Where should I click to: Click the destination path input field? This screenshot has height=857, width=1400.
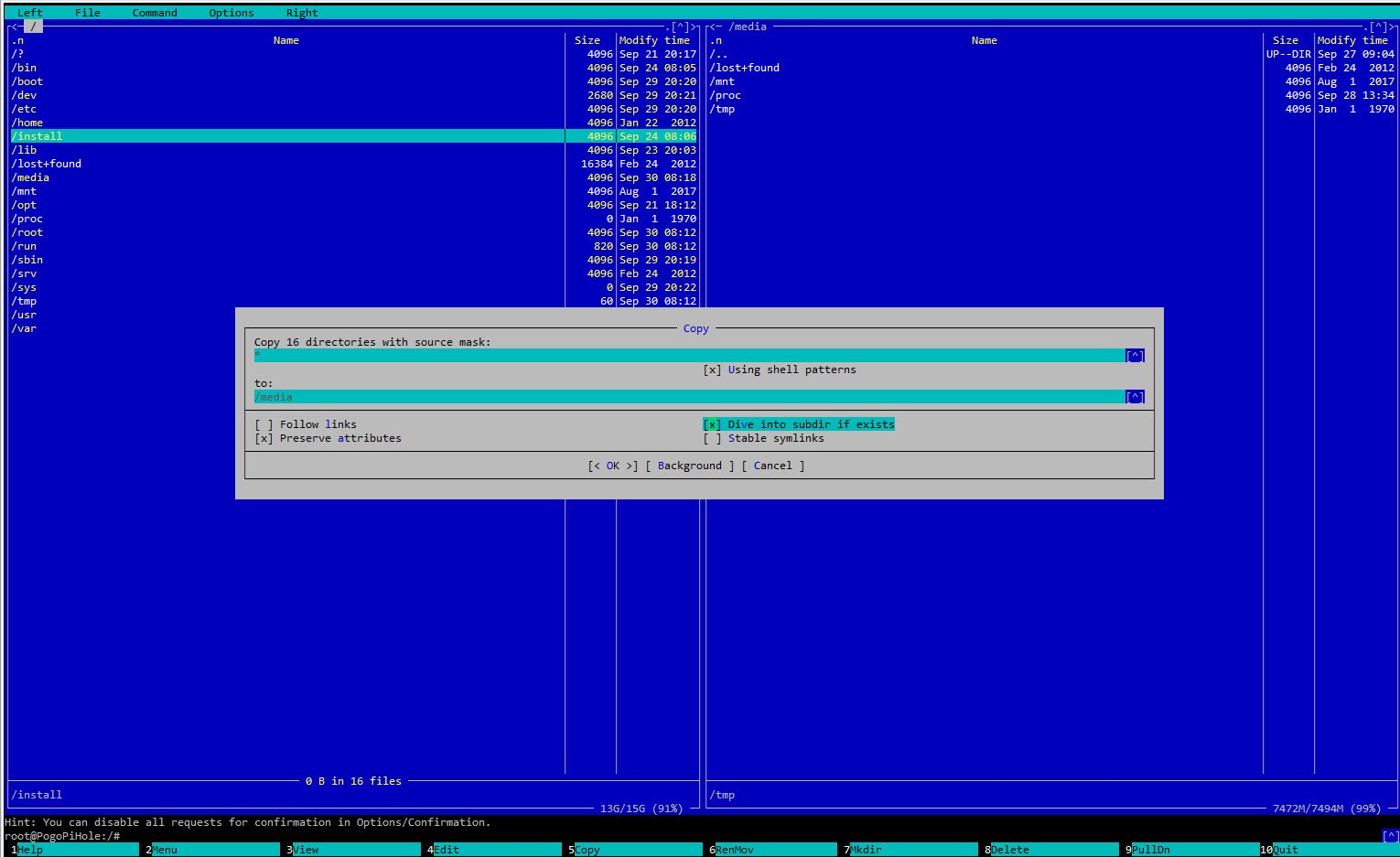686,397
